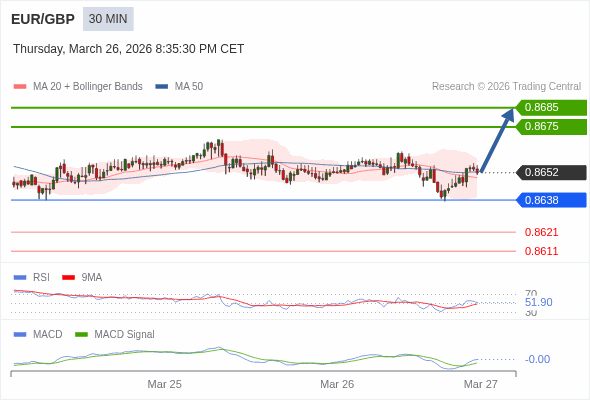Click the RSI value 51.90

(x=538, y=302)
